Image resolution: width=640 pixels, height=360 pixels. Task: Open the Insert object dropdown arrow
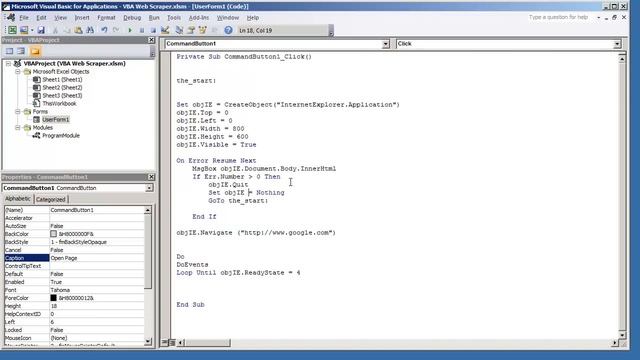[x=32, y=30]
